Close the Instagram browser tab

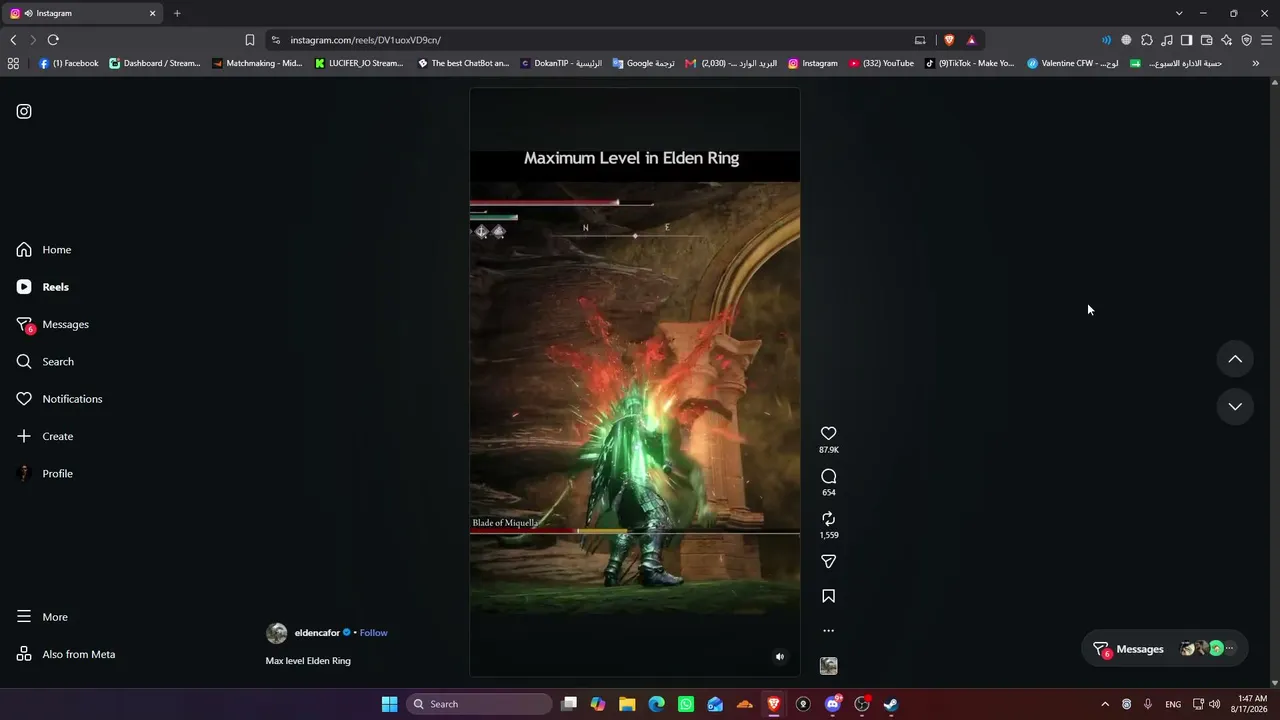[153, 13]
